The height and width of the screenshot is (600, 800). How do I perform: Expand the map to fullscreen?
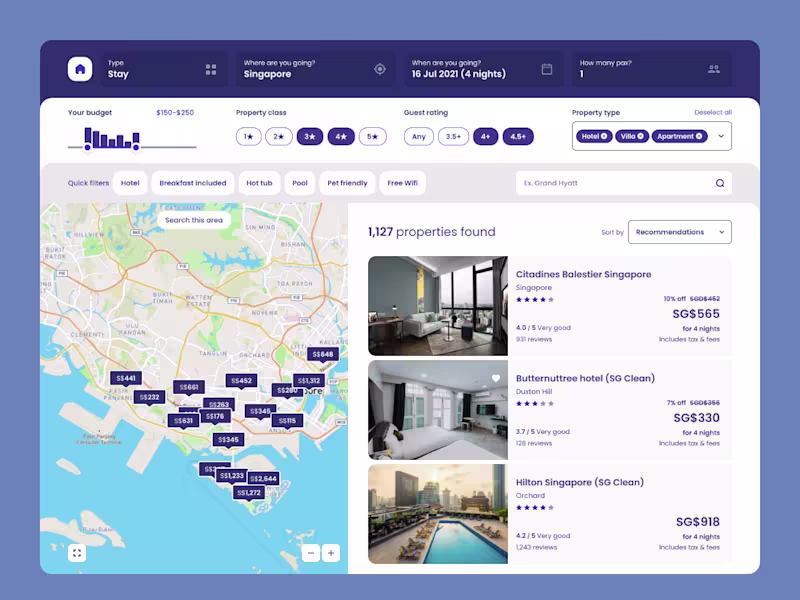pyautogui.click(x=77, y=553)
